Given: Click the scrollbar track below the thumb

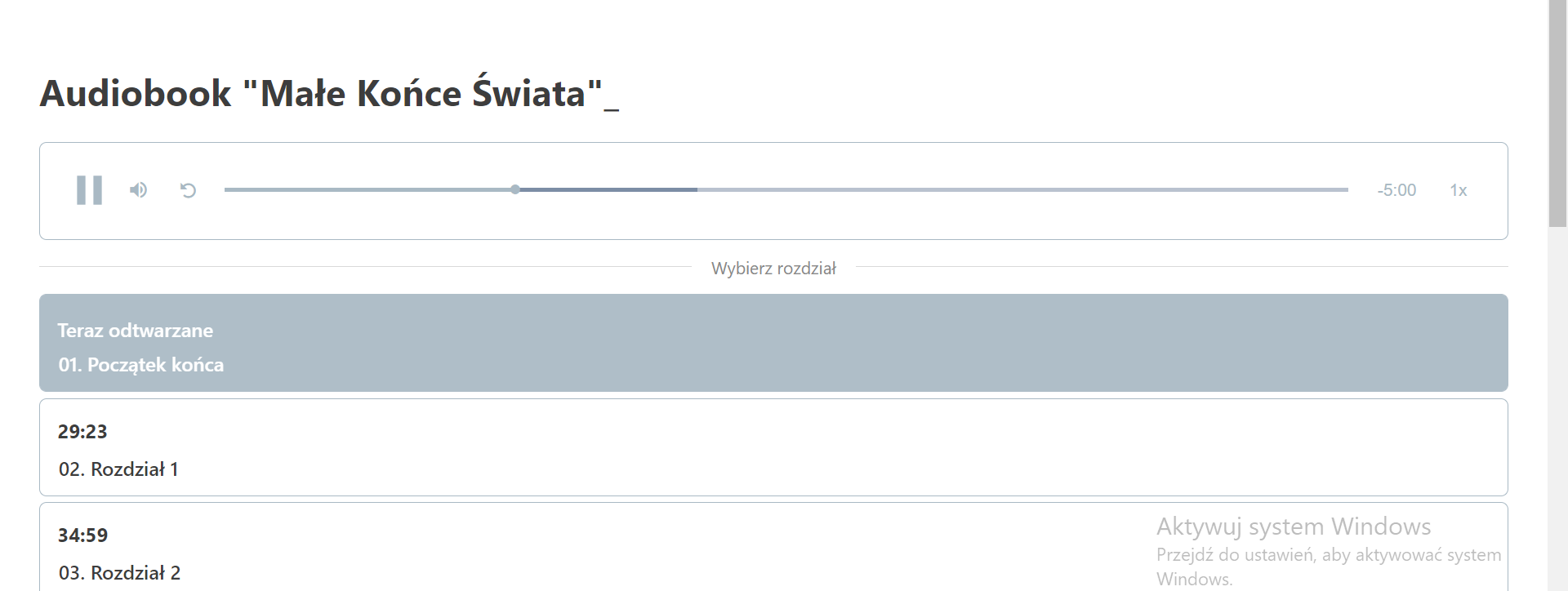Looking at the screenshot, I should (x=1557, y=408).
